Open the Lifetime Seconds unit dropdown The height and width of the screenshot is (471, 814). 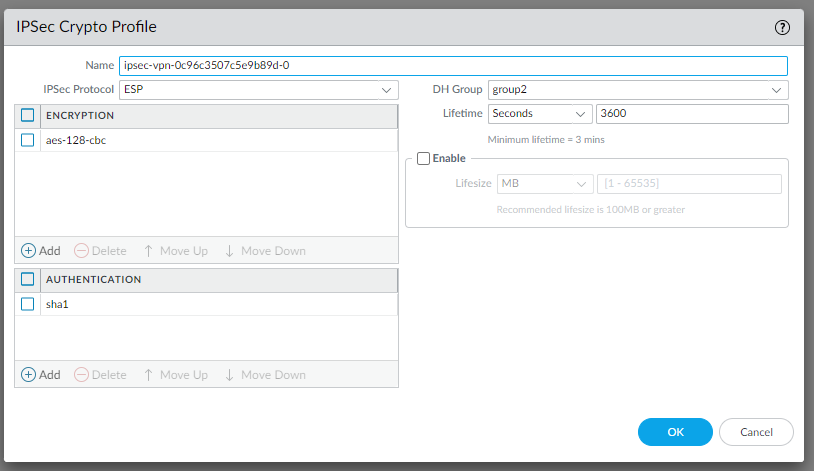coord(539,114)
